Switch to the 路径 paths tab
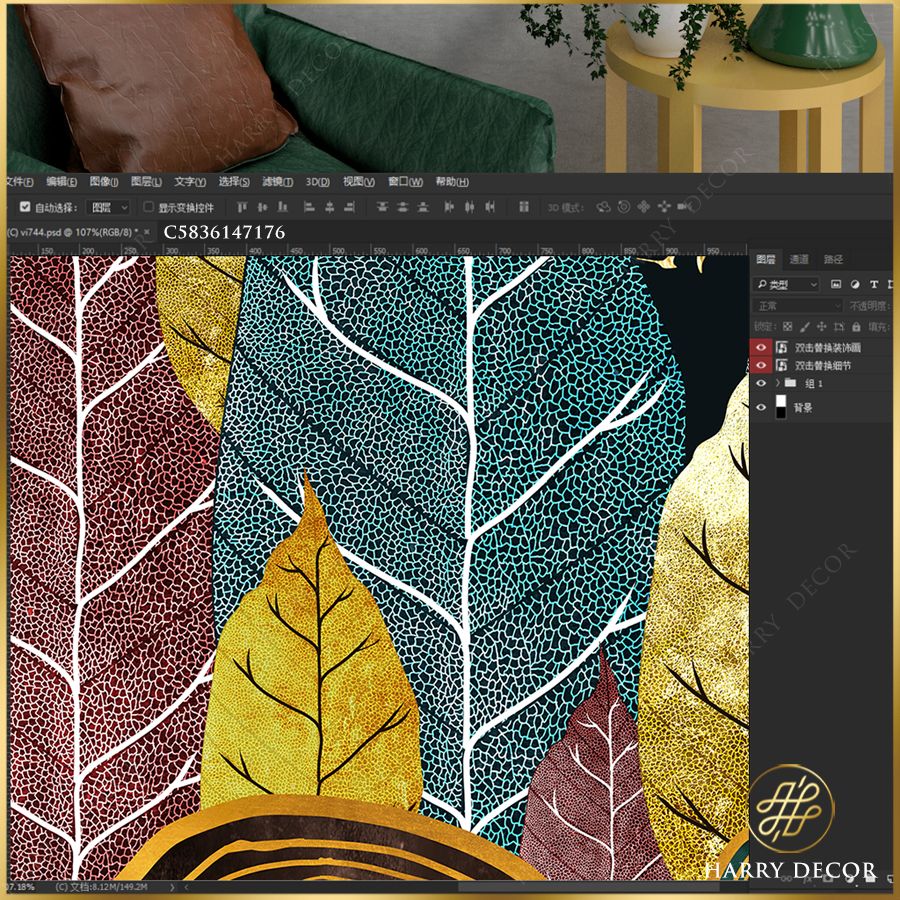The width and height of the screenshot is (900, 900). click(833, 259)
